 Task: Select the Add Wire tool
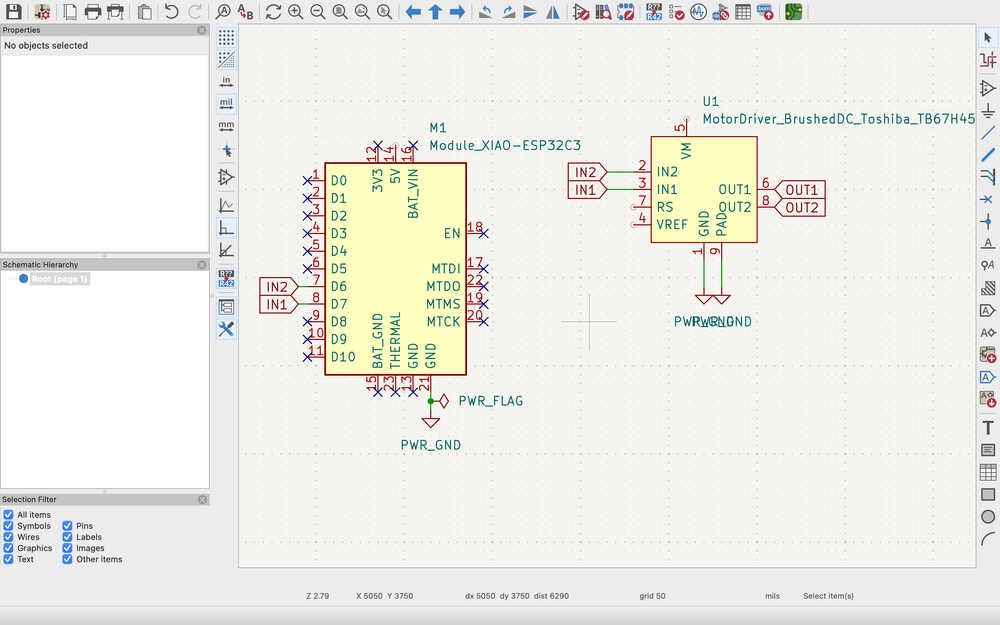[988, 132]
